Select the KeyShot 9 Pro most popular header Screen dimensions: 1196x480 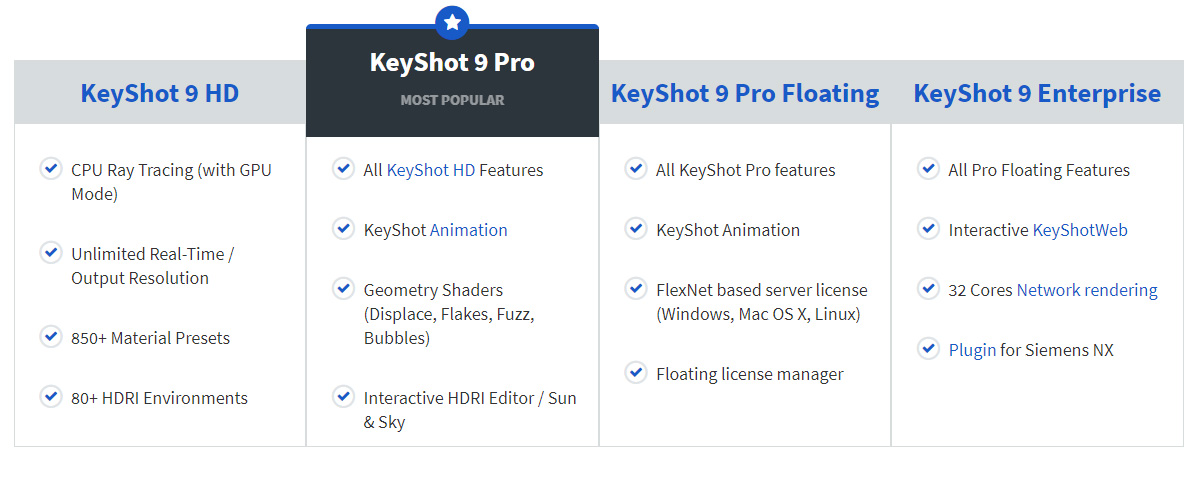coord(452,80)
